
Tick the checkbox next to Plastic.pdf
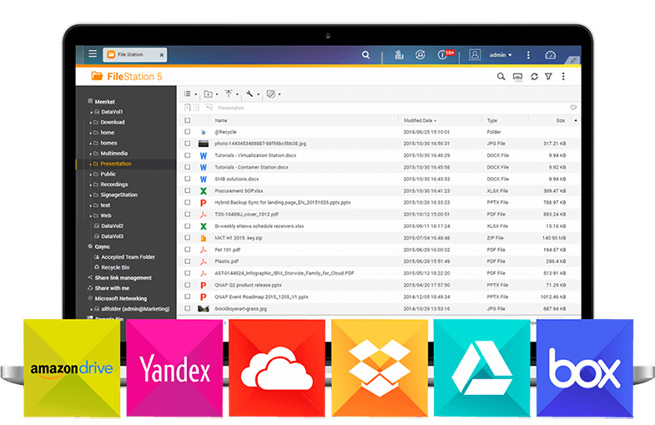coord(187,261)
